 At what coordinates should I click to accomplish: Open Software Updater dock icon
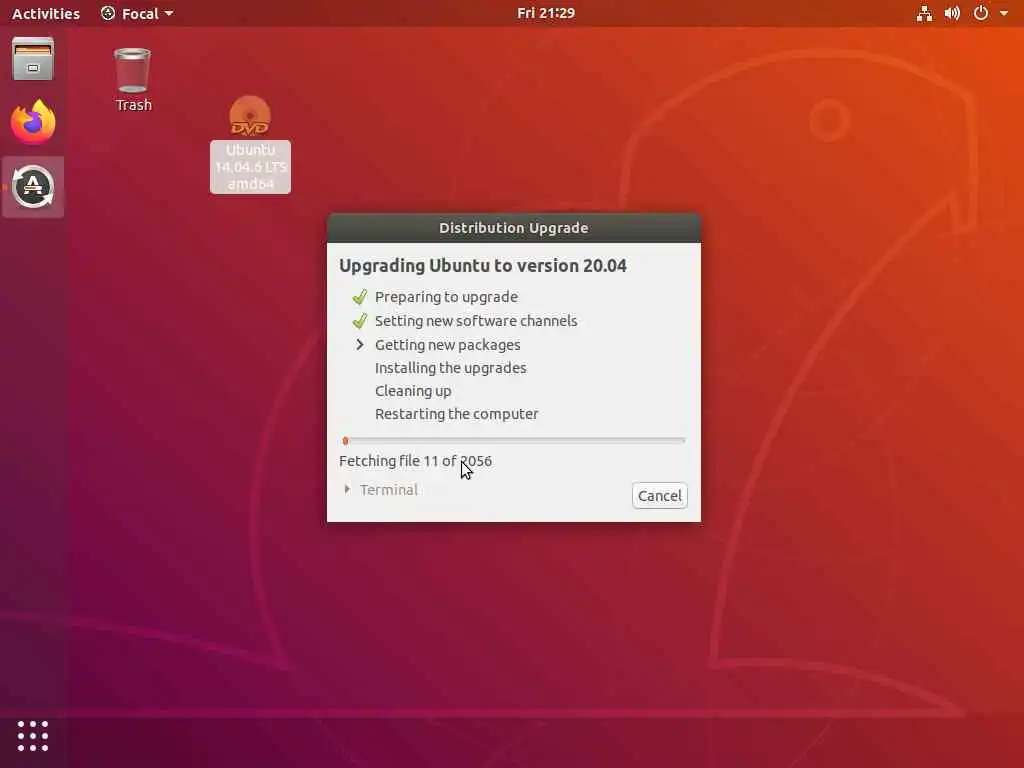33,187
